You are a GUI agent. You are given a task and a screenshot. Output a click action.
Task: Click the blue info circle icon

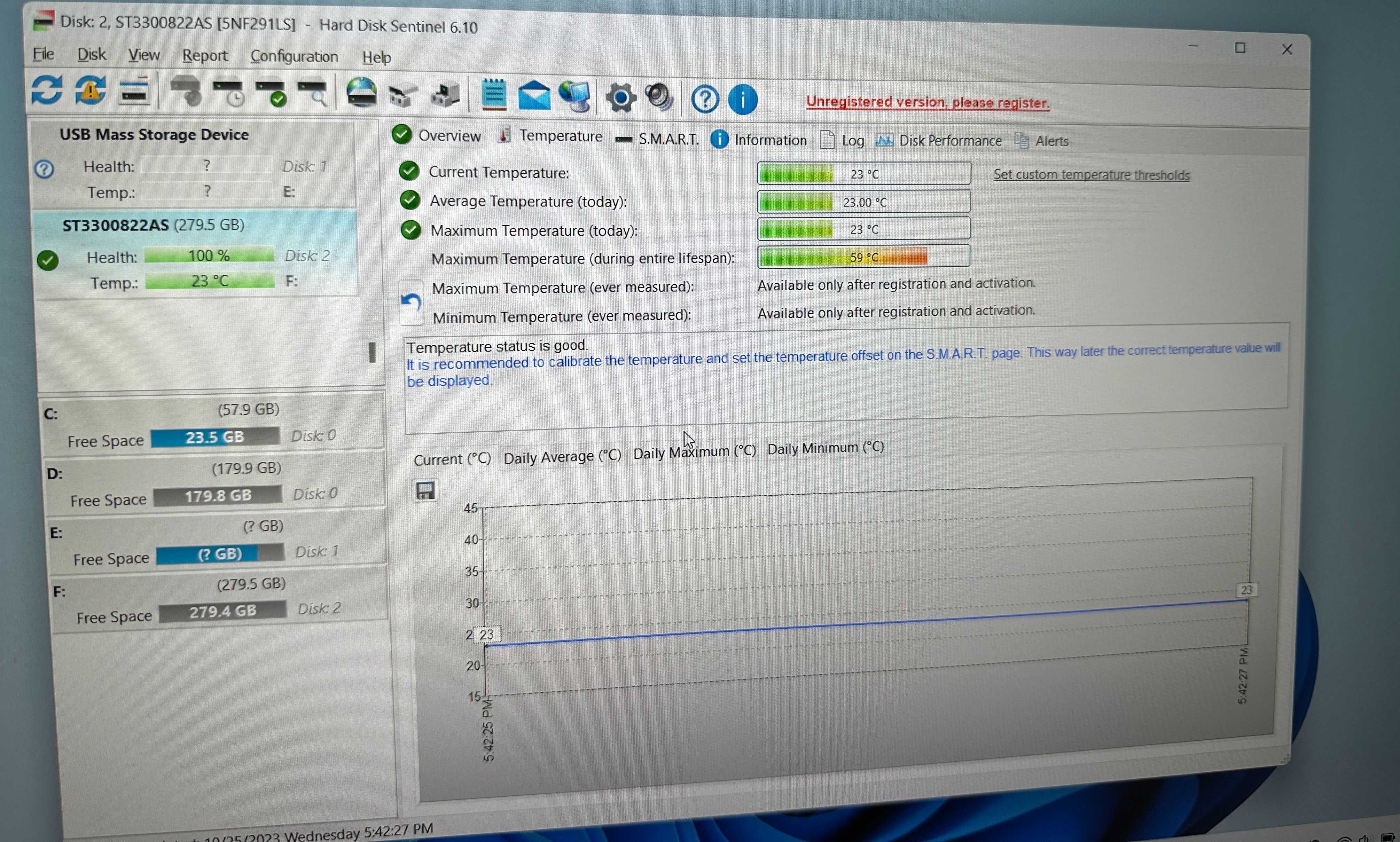point(743,99)
